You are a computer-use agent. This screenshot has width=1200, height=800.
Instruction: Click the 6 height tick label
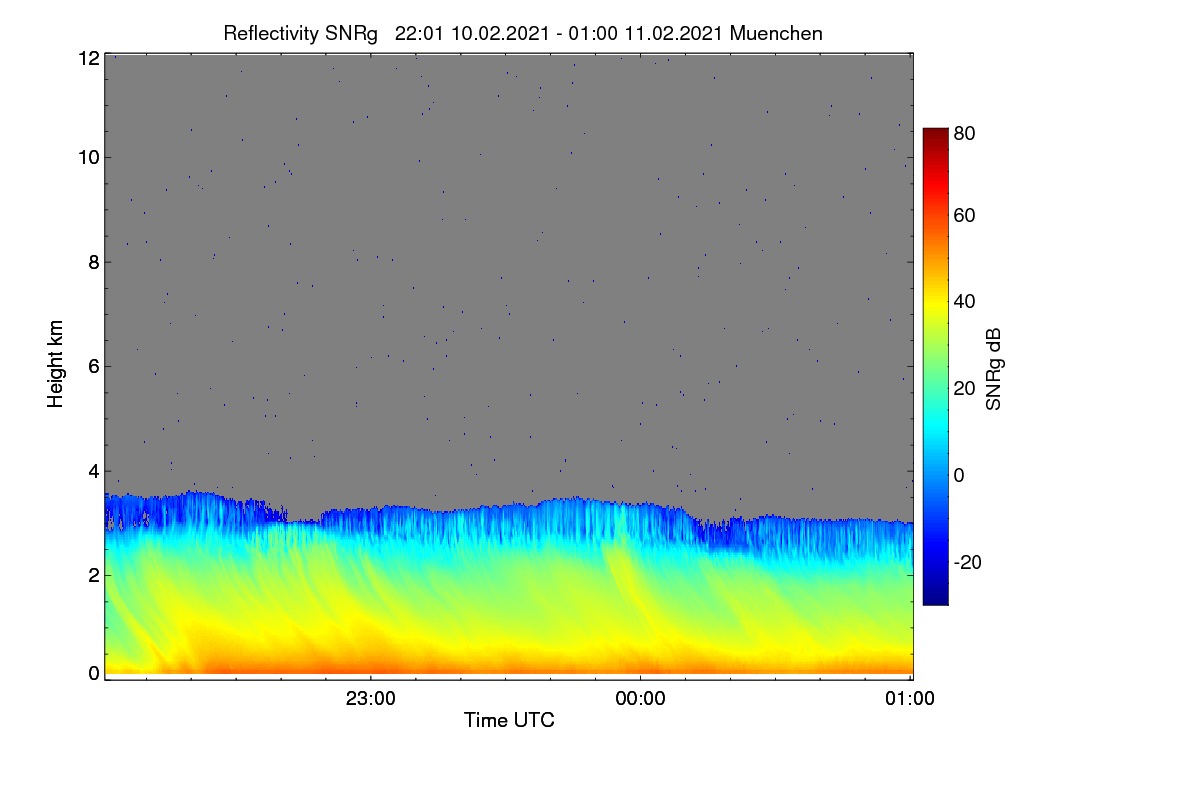click(x=93, y=366)
